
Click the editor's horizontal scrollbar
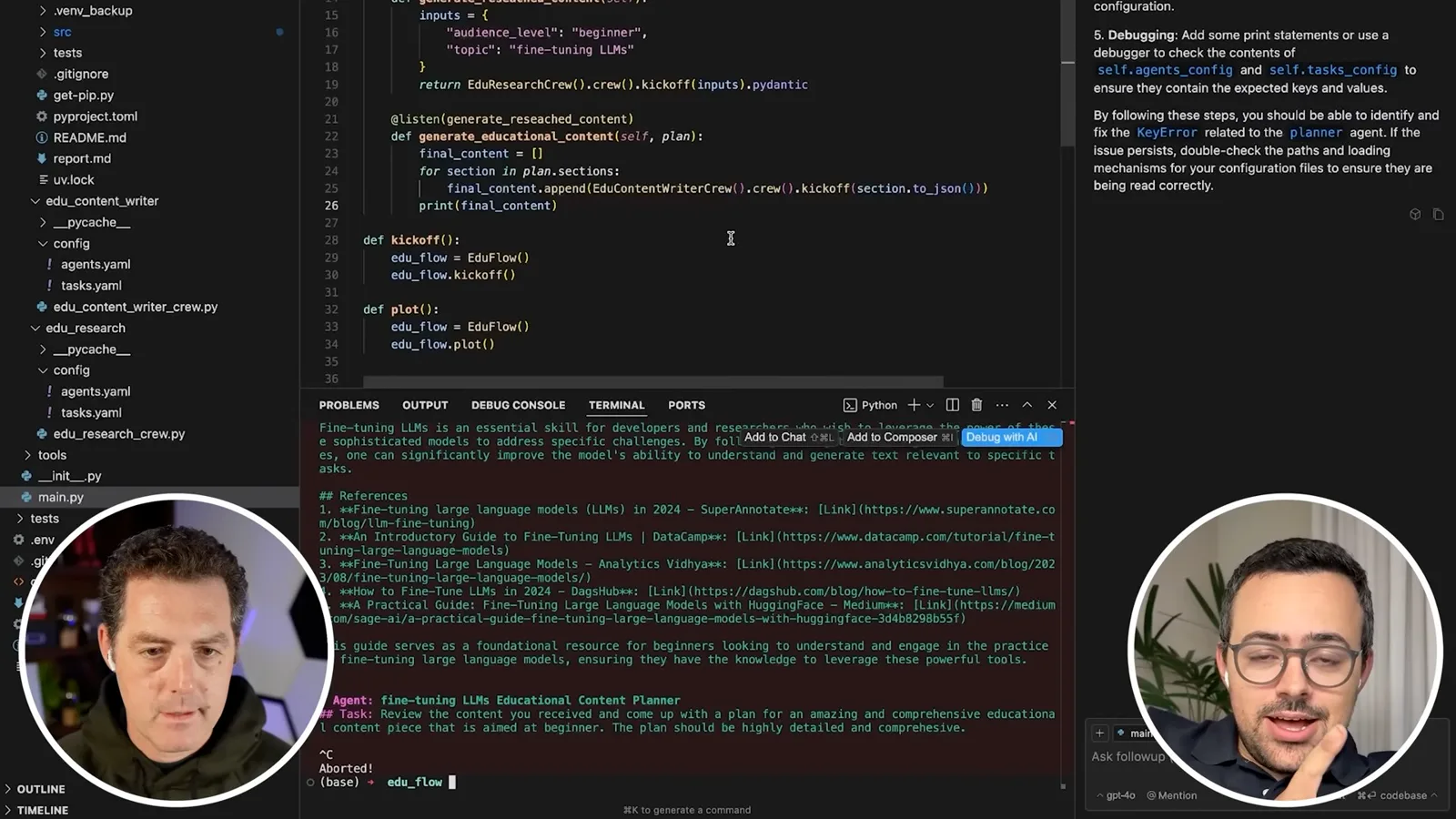(x=653, y=382)
